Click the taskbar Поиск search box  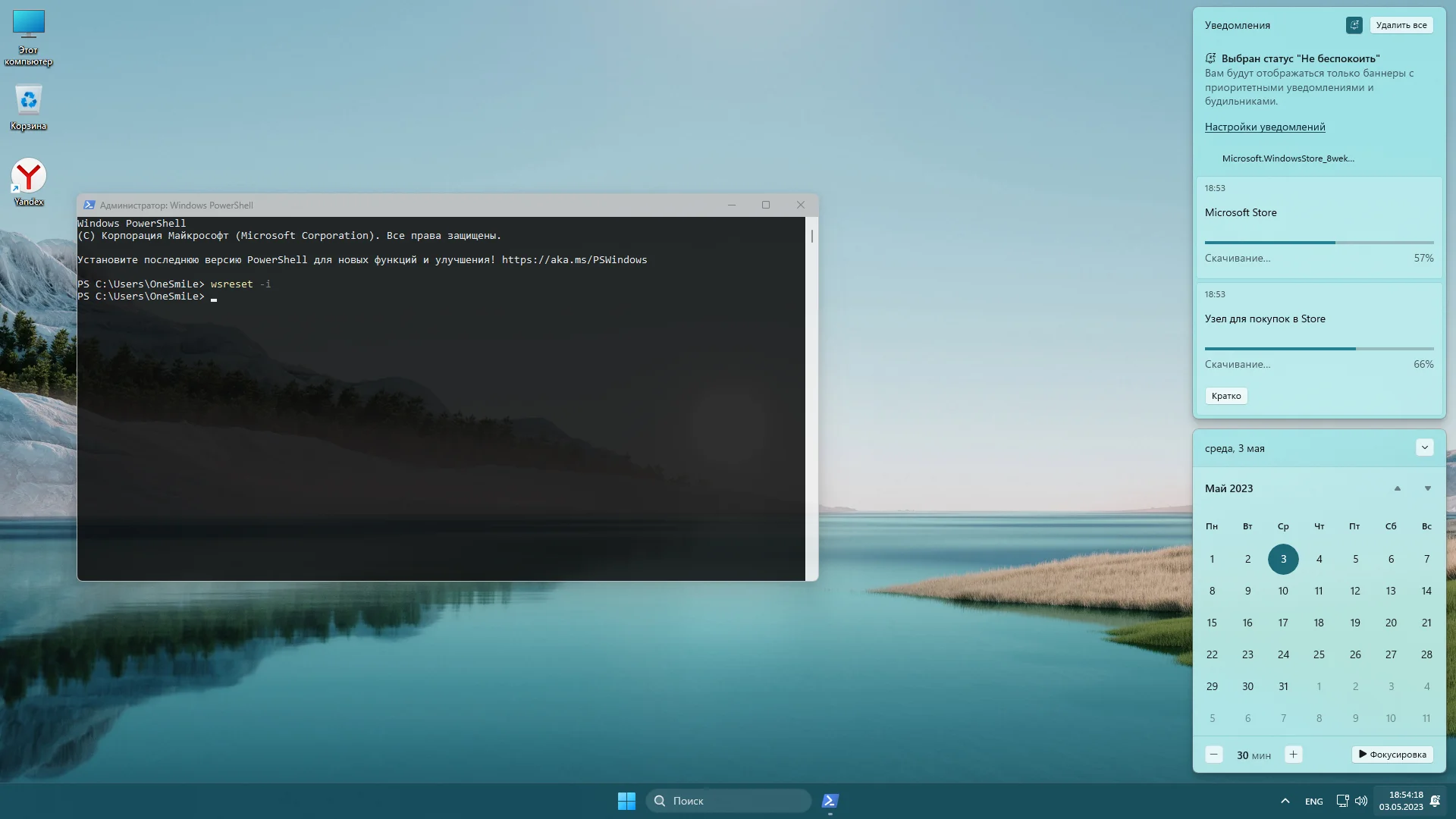pos(728,801)
